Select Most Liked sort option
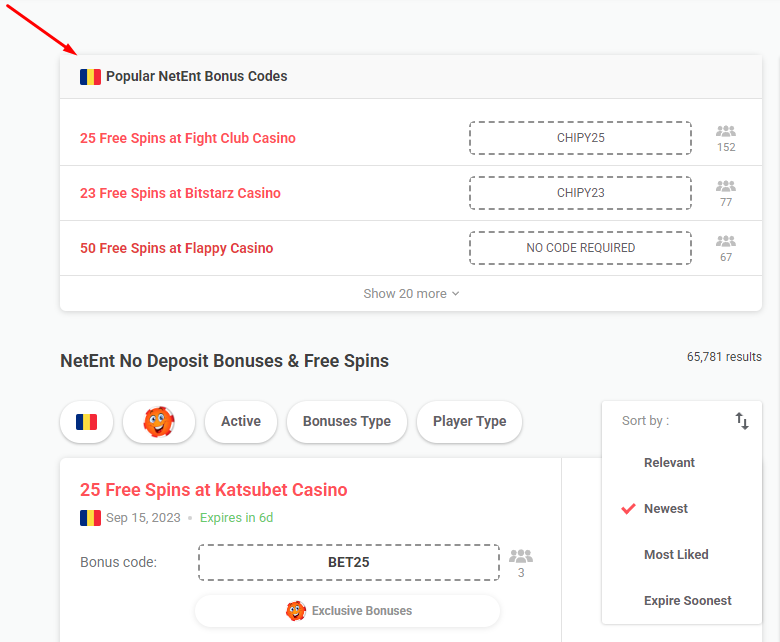The height and width of the screenshot is (642, 780). [676, 555]
